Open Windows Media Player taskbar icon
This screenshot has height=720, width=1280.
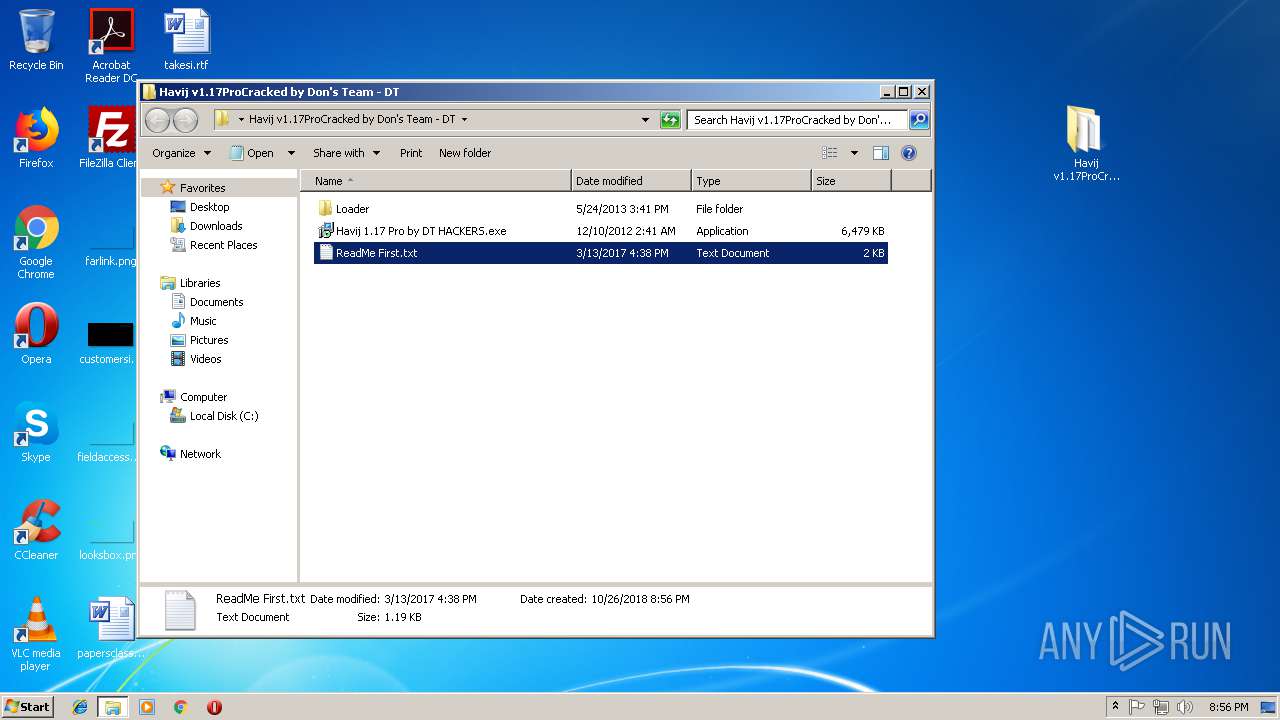pyautogui.click(x=147, y=707)
